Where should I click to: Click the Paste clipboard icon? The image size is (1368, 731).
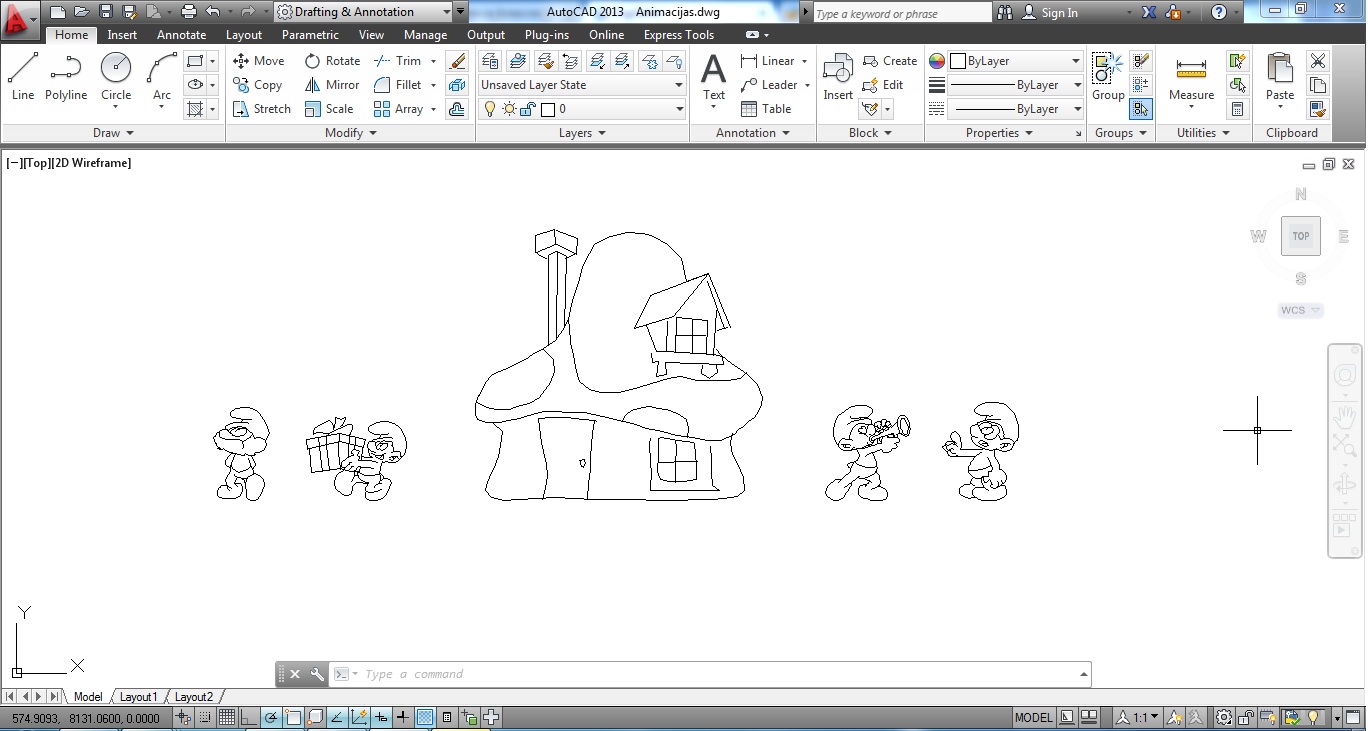click(x=1280, y=78)
